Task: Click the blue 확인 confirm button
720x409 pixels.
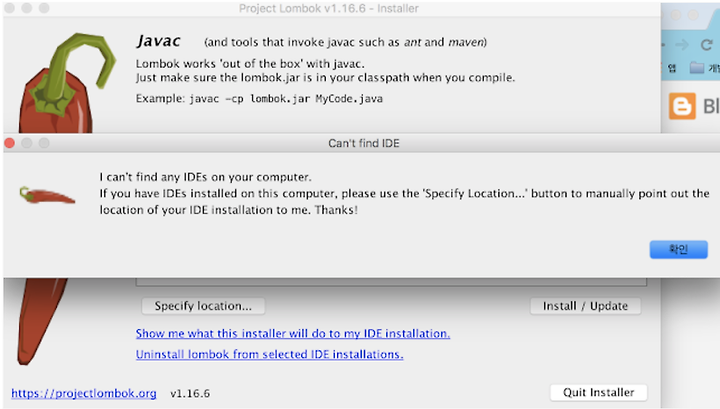Action: pyautogui.click(x=678, y=249)
